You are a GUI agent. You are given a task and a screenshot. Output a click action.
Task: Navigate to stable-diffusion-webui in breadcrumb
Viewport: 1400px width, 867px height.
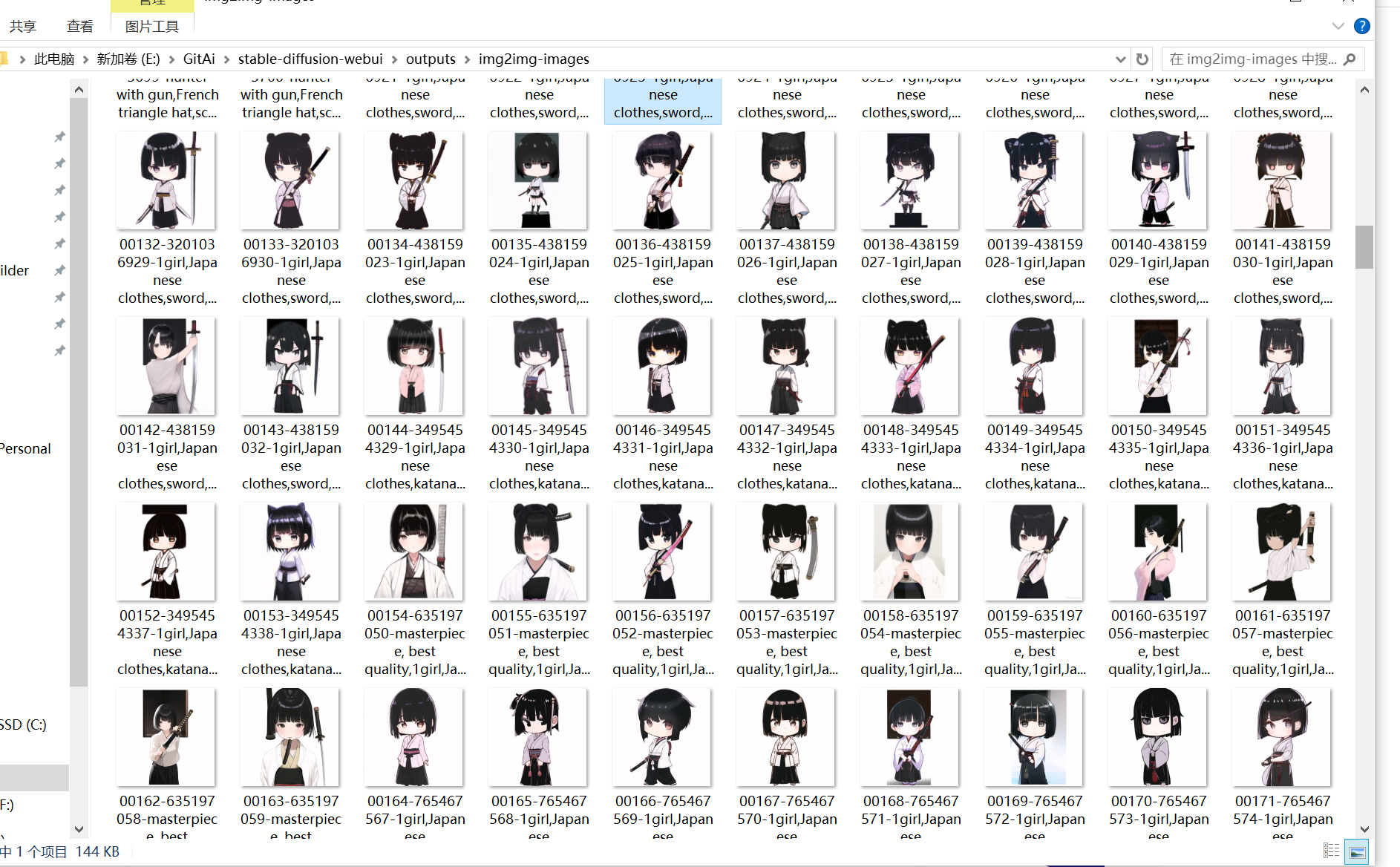(x=310, y=59)
